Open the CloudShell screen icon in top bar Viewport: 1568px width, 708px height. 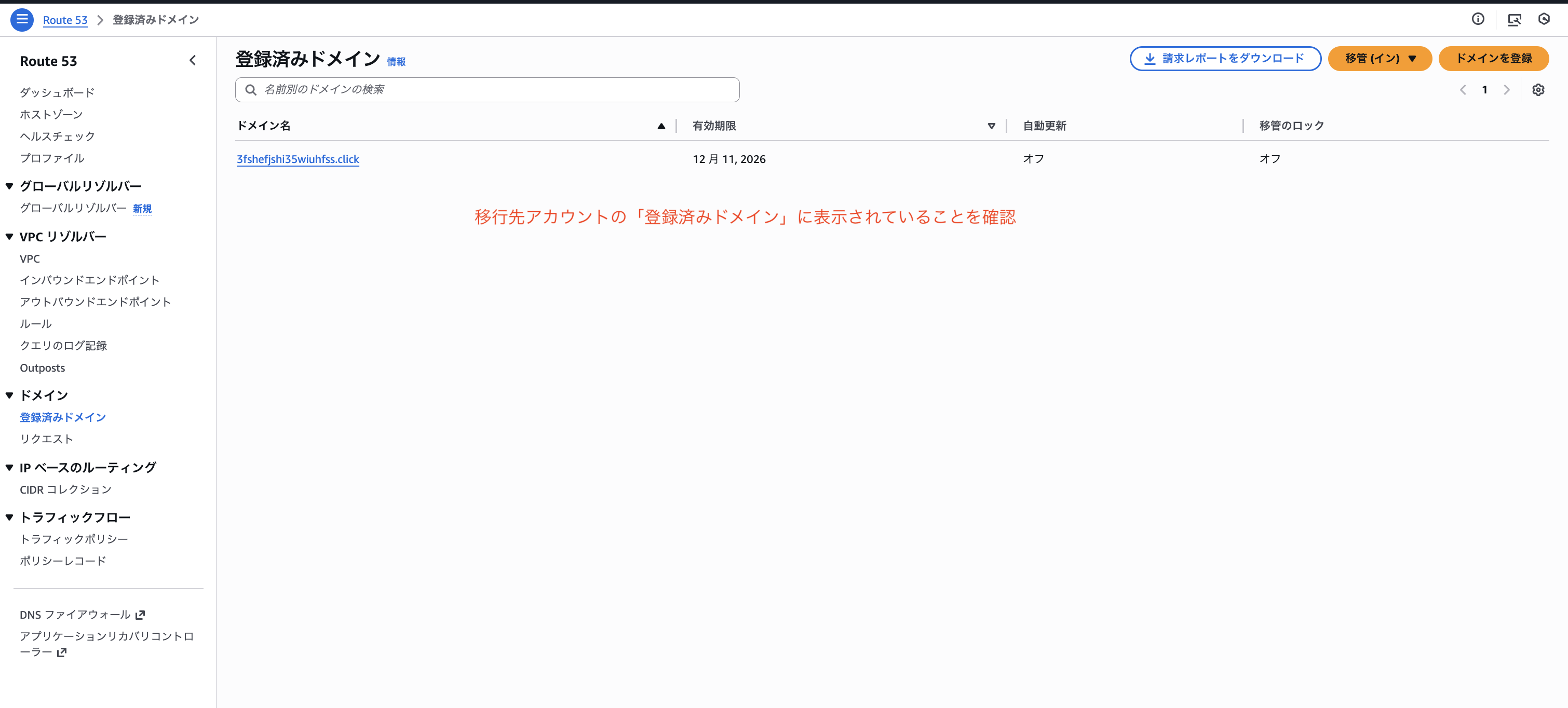click(x=1515, y=20)
